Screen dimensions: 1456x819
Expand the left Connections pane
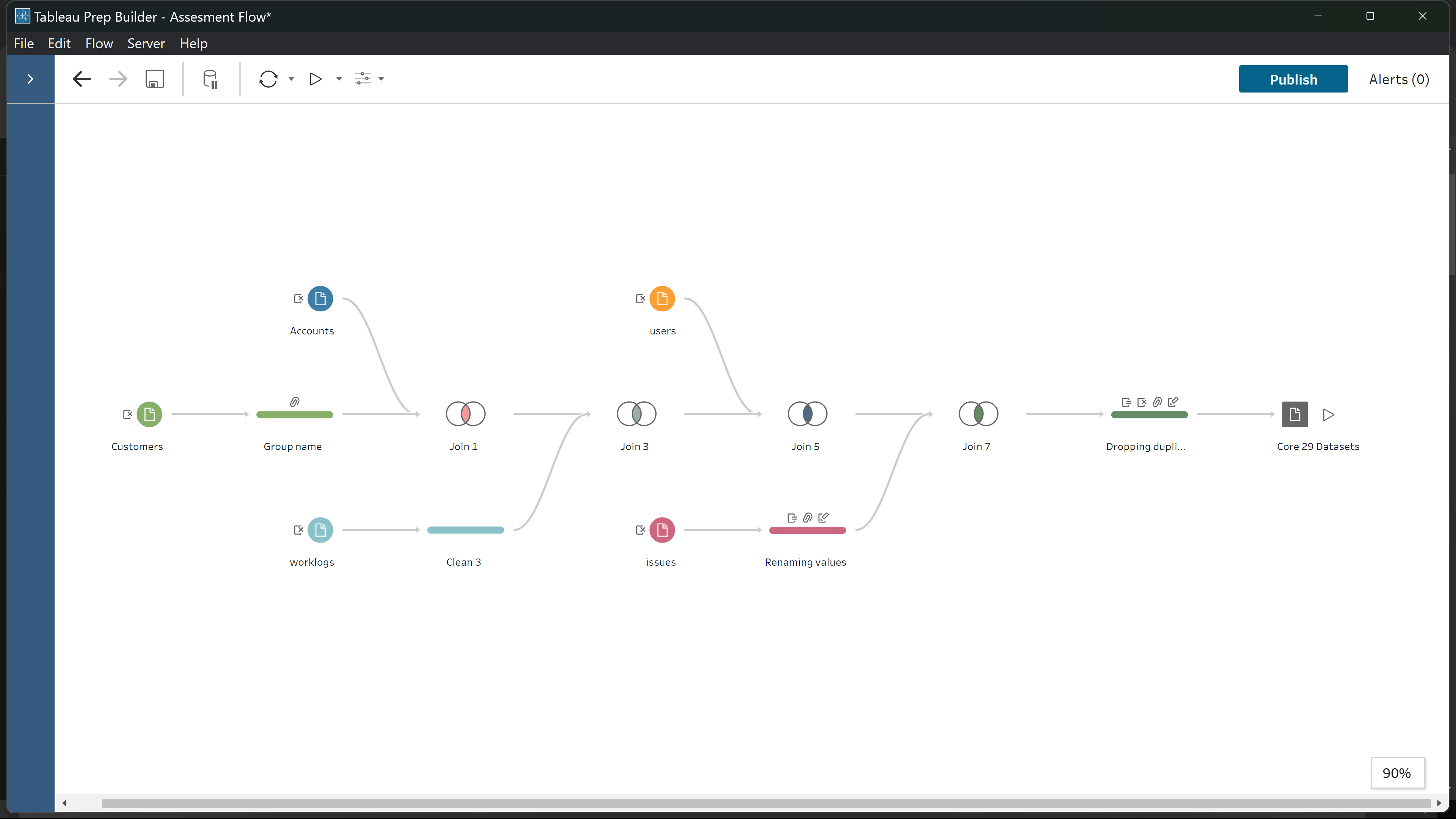coord(30,79)
